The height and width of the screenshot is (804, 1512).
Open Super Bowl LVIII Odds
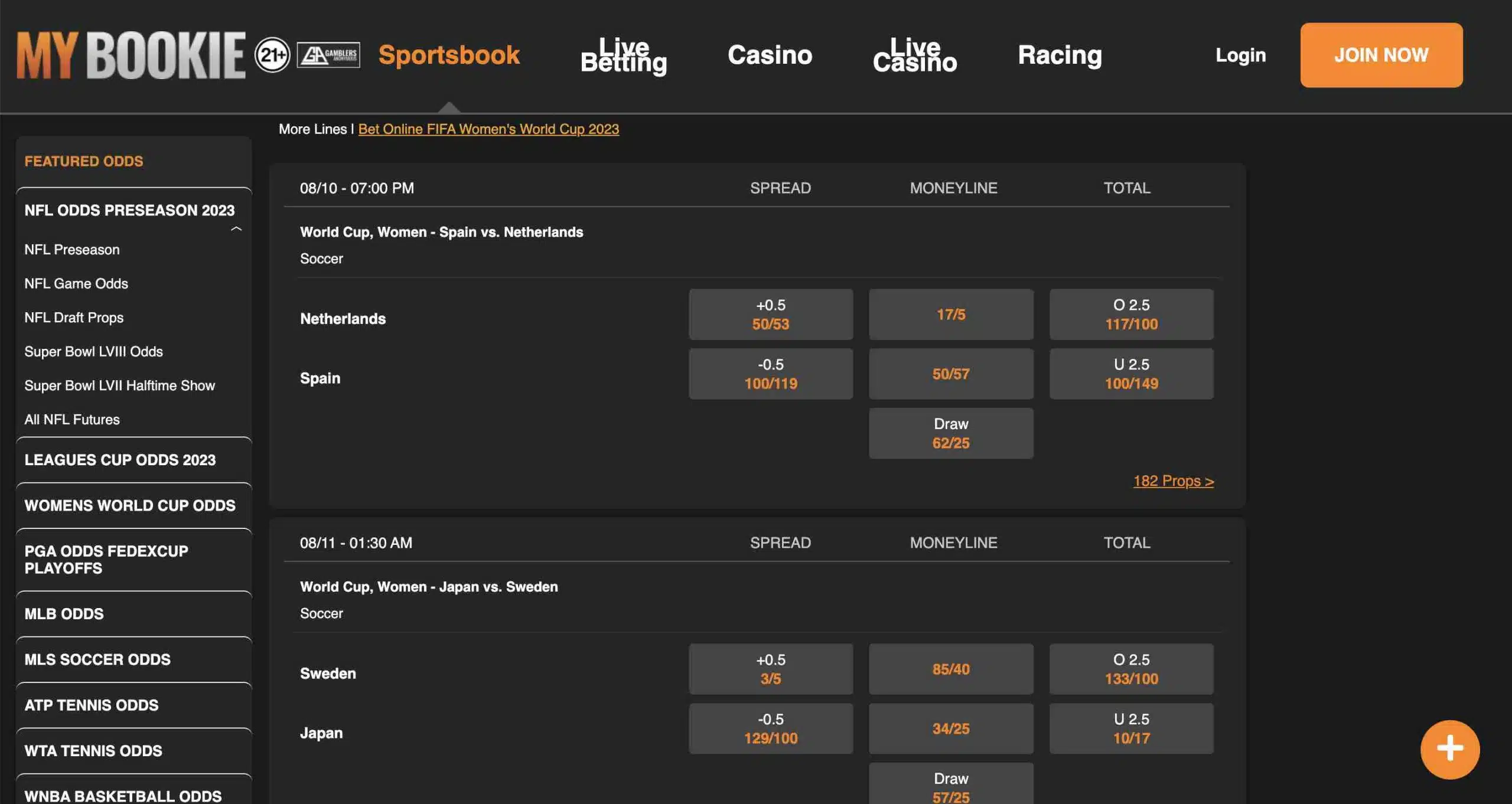[x=93, y=351]
